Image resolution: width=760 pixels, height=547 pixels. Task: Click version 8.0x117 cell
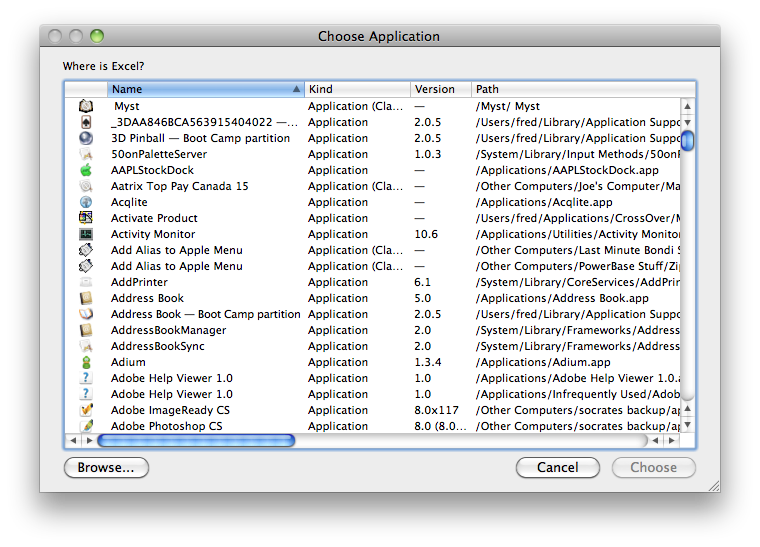coord(436,410)
